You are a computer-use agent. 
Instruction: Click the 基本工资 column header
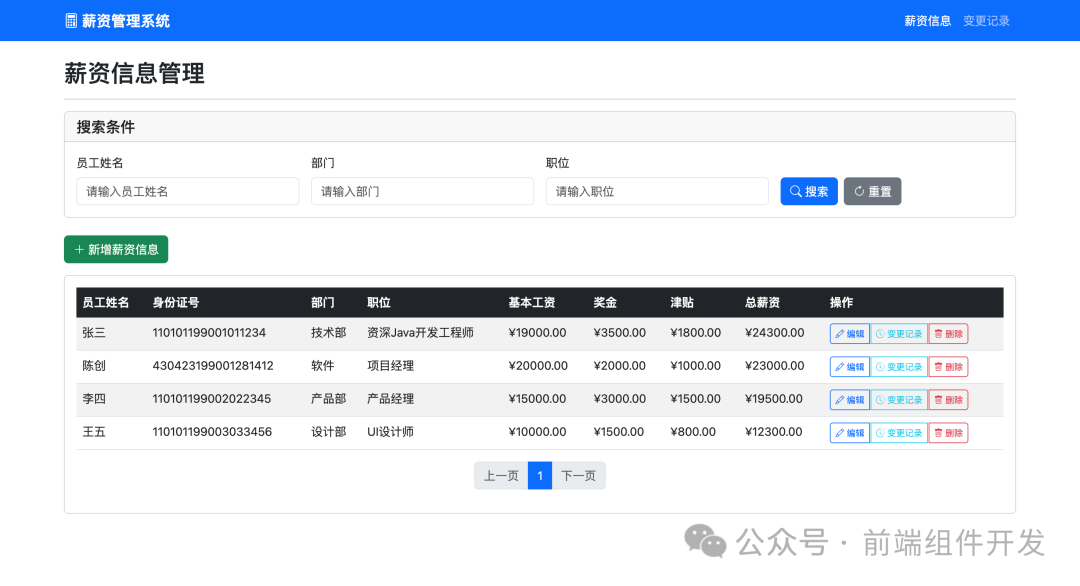tap(532, 302)
